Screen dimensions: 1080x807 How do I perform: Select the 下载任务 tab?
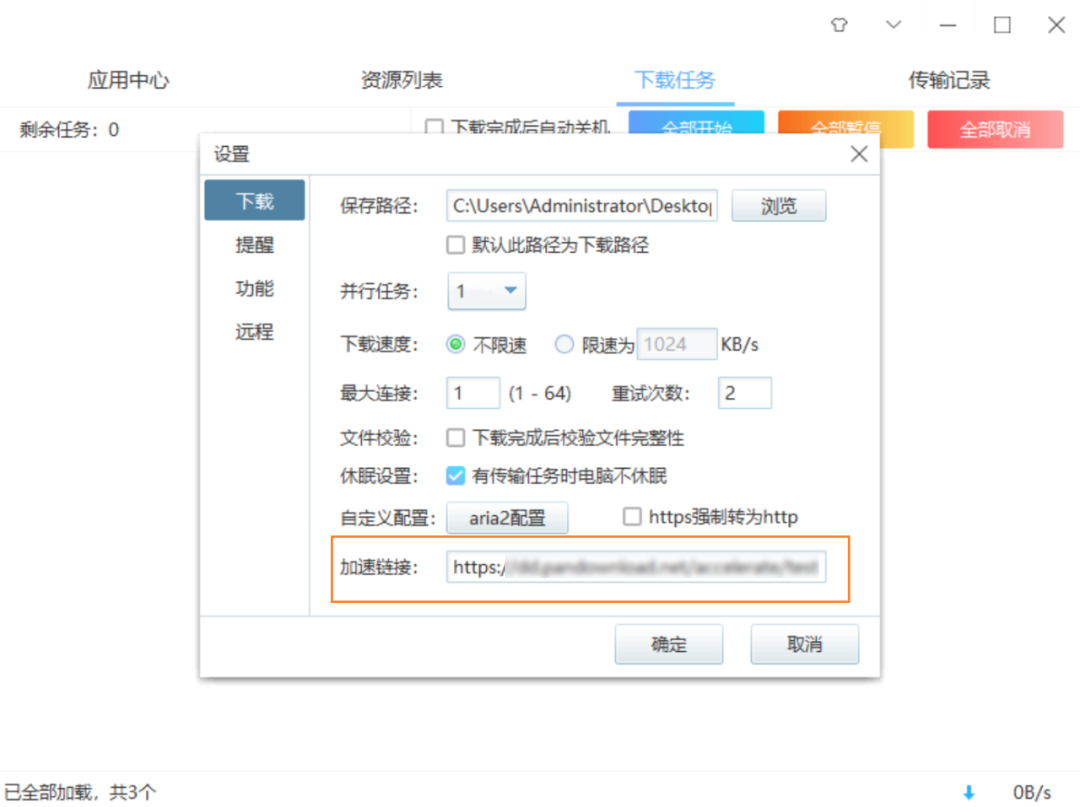(675, 81)
